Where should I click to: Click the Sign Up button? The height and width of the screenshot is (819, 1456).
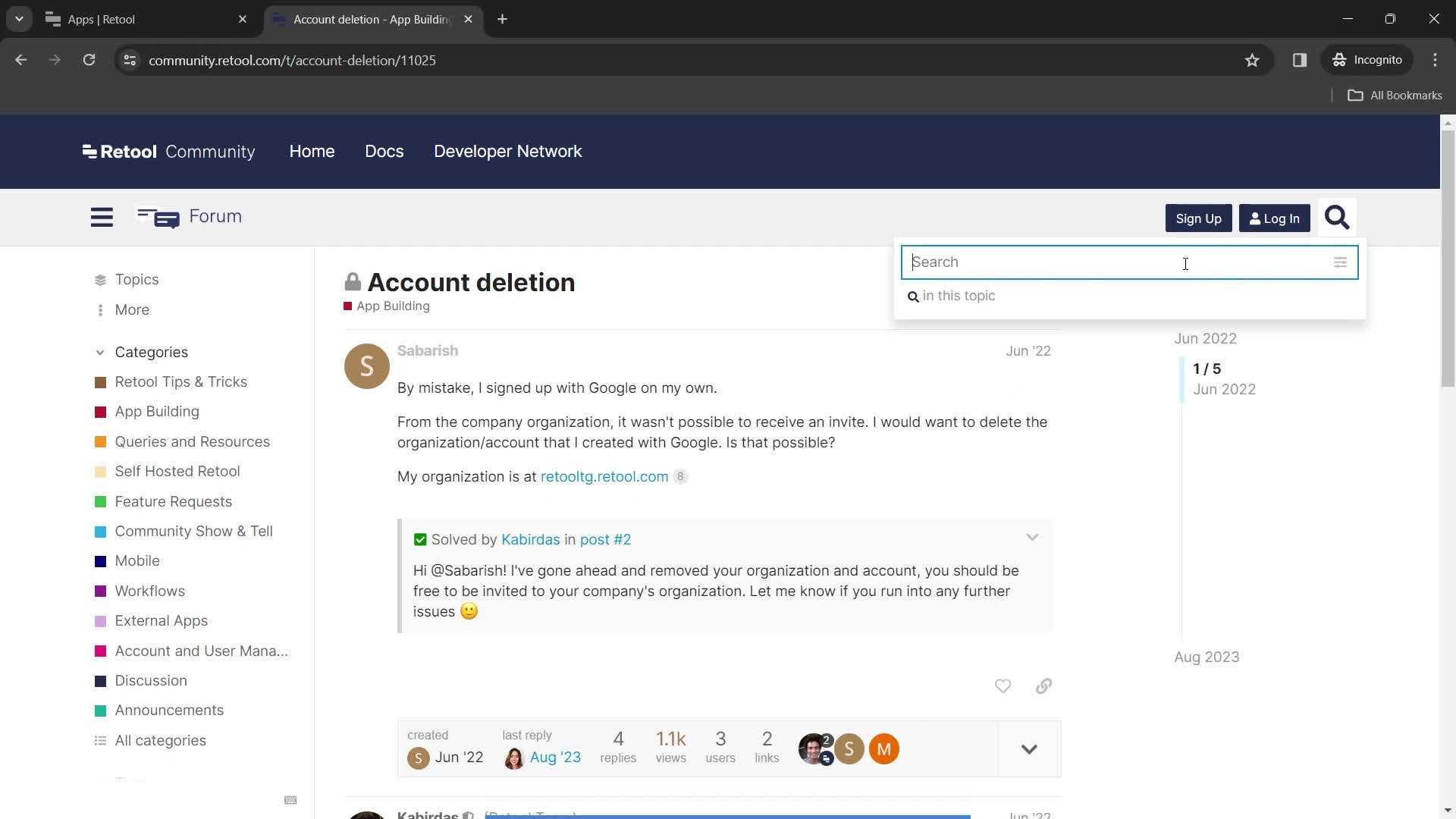pyautogui.click(x=1198, y=218)
